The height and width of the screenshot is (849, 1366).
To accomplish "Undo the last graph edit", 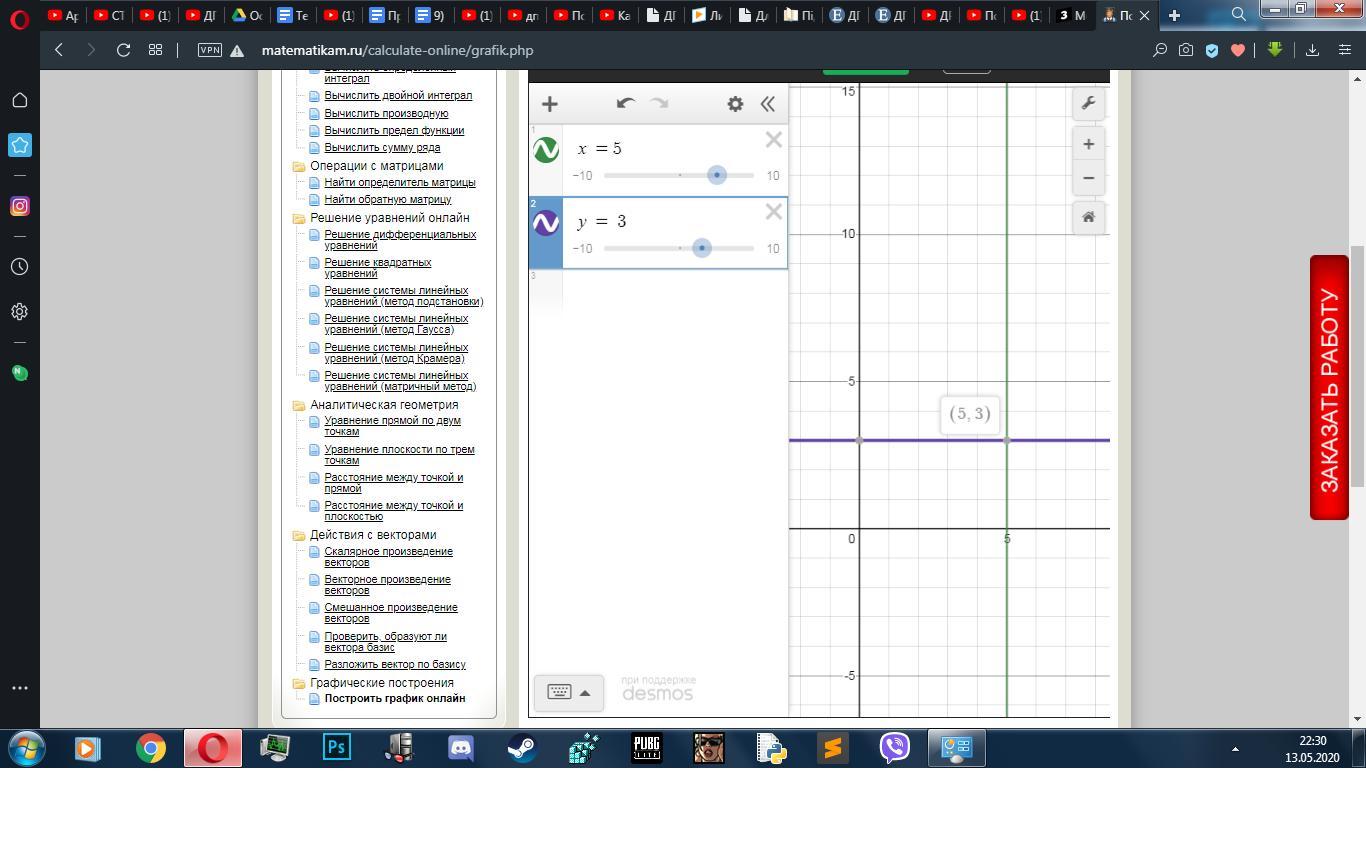I will 626,103.
